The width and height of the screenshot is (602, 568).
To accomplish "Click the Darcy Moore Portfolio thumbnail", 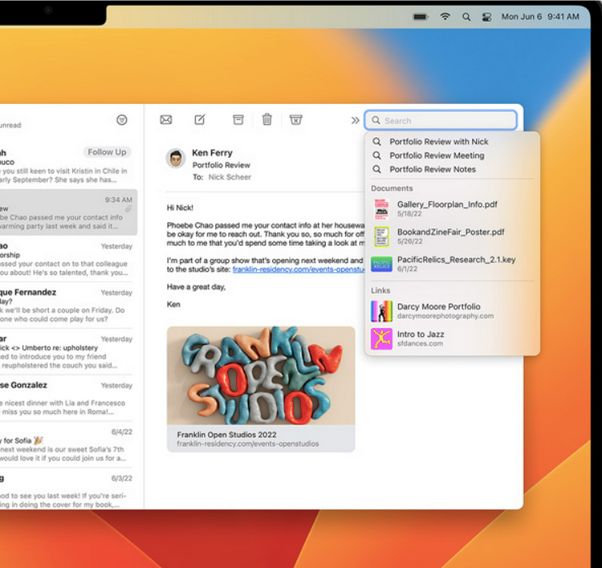I will coord(382,311).
